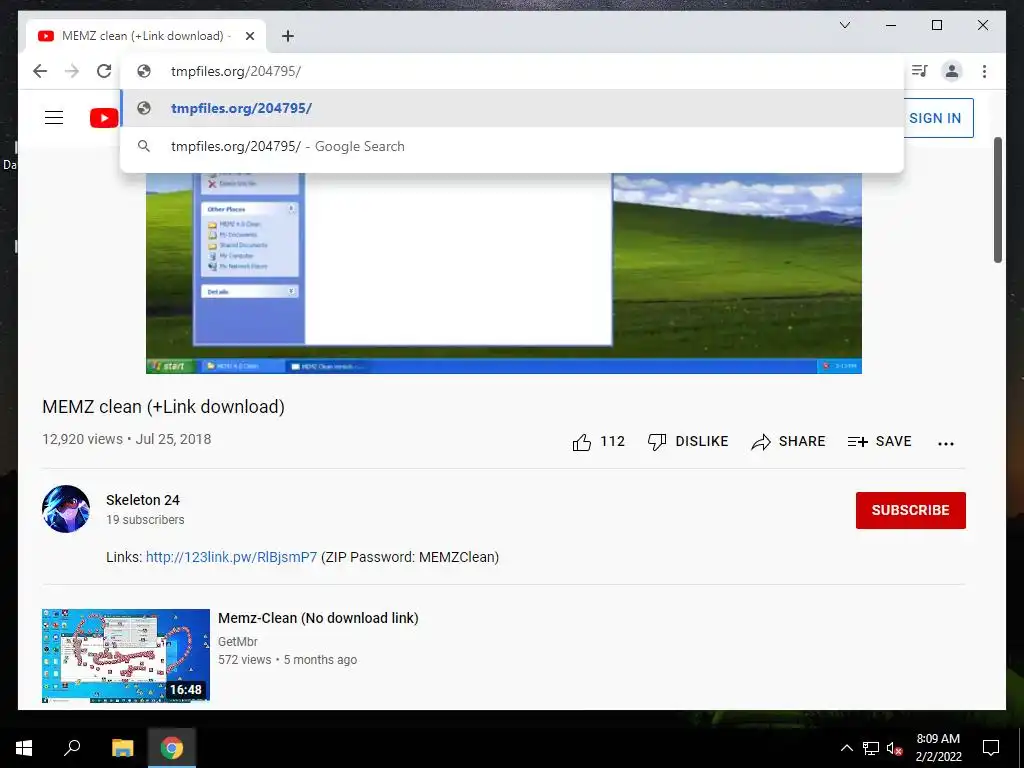Open Chrome media controls icon
The height and width of the screenshot is (768, 1024).
click(920, 71)
